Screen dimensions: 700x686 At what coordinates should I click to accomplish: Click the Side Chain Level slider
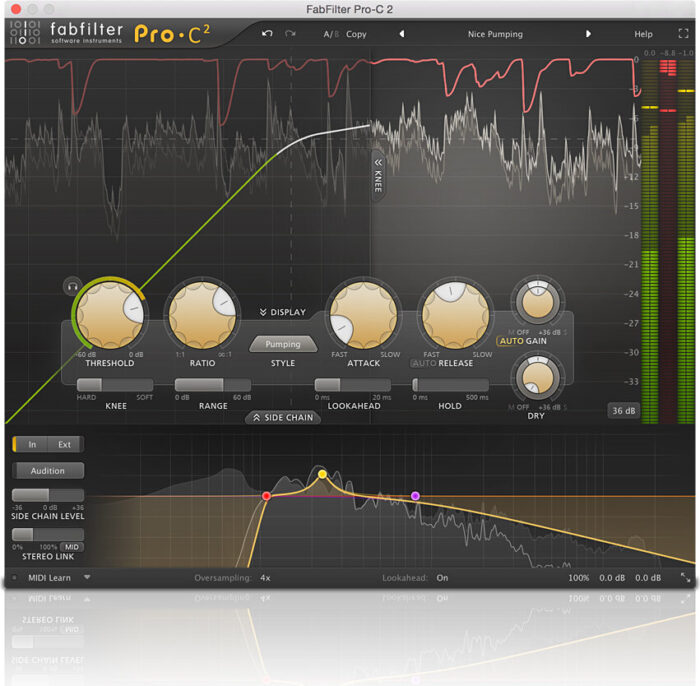[x=48, y=495]
